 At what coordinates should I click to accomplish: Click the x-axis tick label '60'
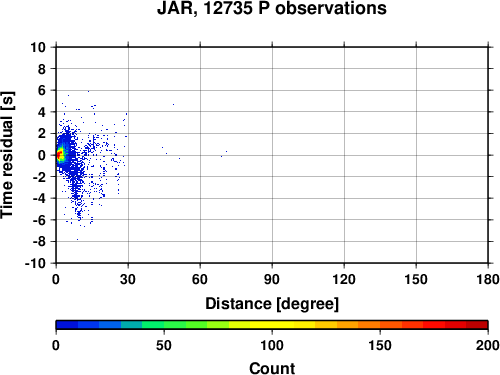click(200, 279)
